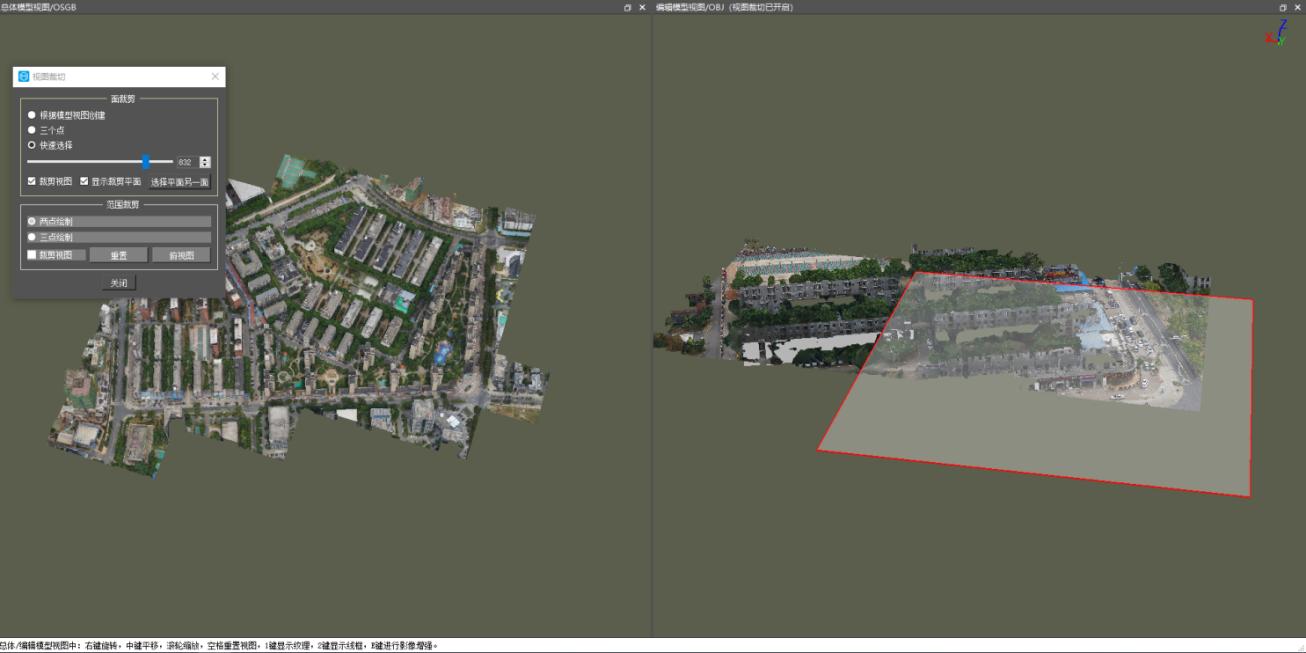
Task: Close the 编辑模型视图/OBJ panel
Action: (1297, 7)
